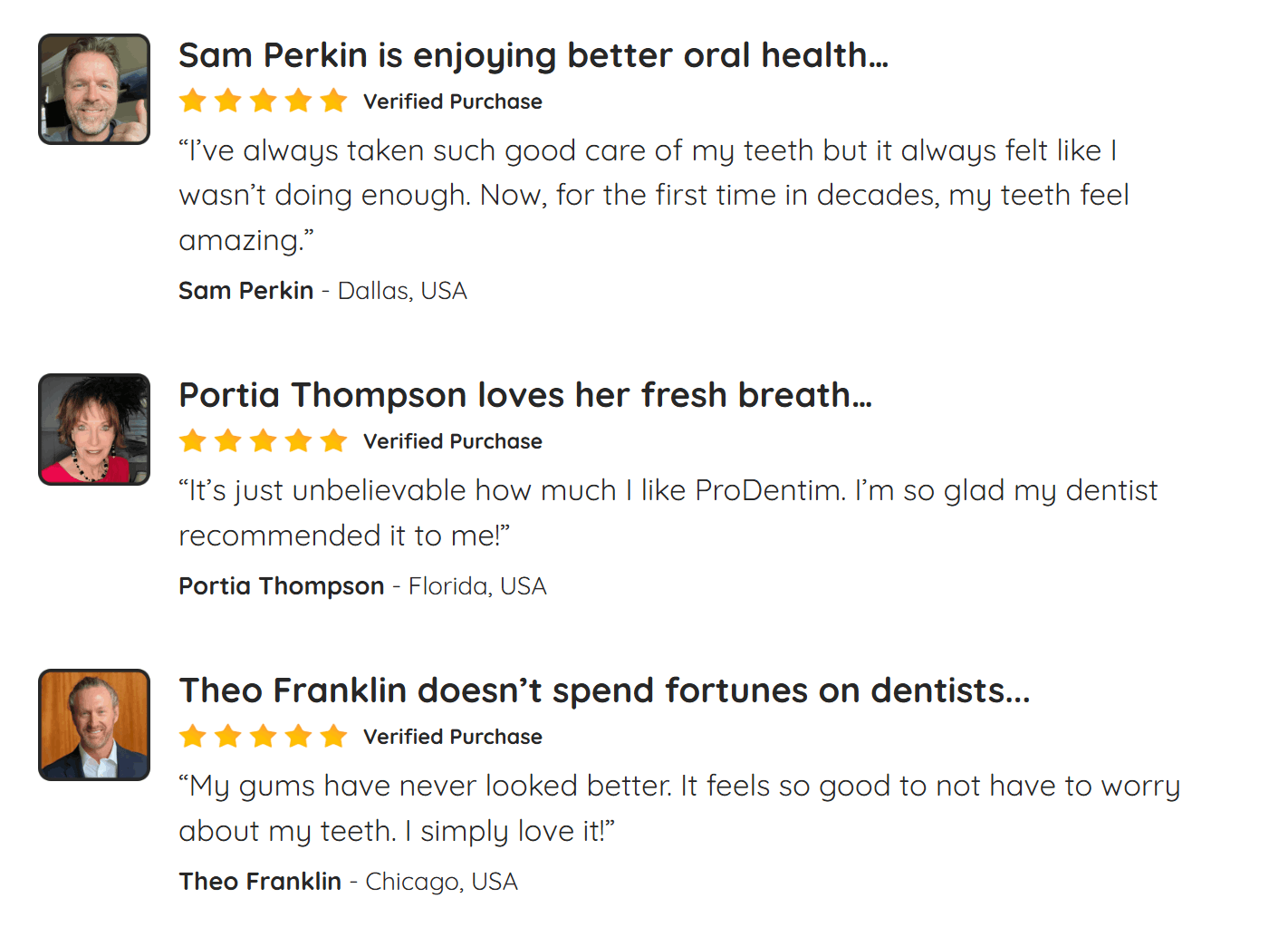This screenshot has width=1288, height=927.
Task: Click Sam Perkin's profile photo
Action: click(x=94, y=90)
